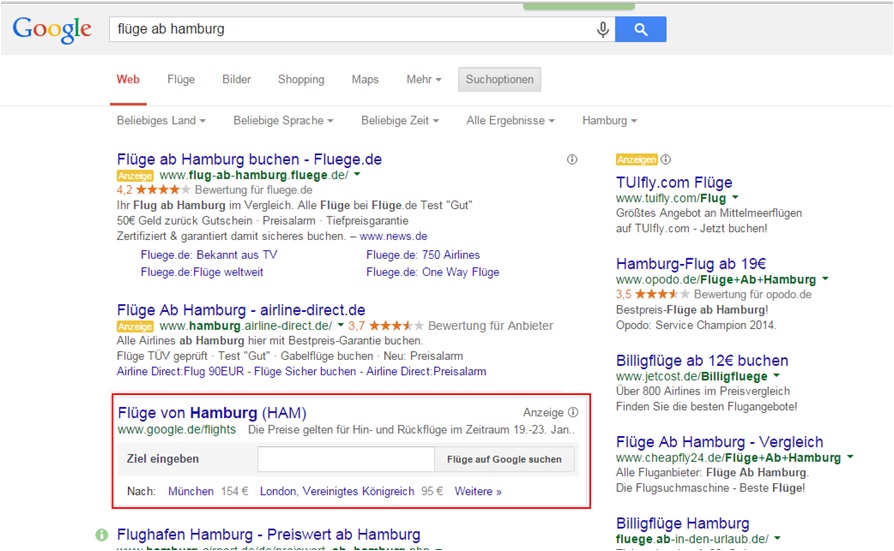The width and height of the screenshot is (894, 551).
Task: Select 'London, Vereinigtes Königreich' destination link
Action: [337, 491]
